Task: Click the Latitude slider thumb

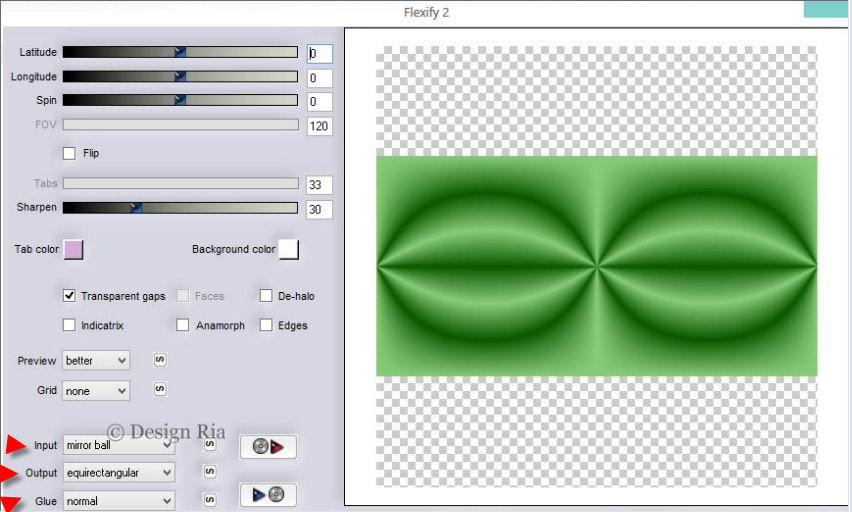Action: click(x=180, y=52)
